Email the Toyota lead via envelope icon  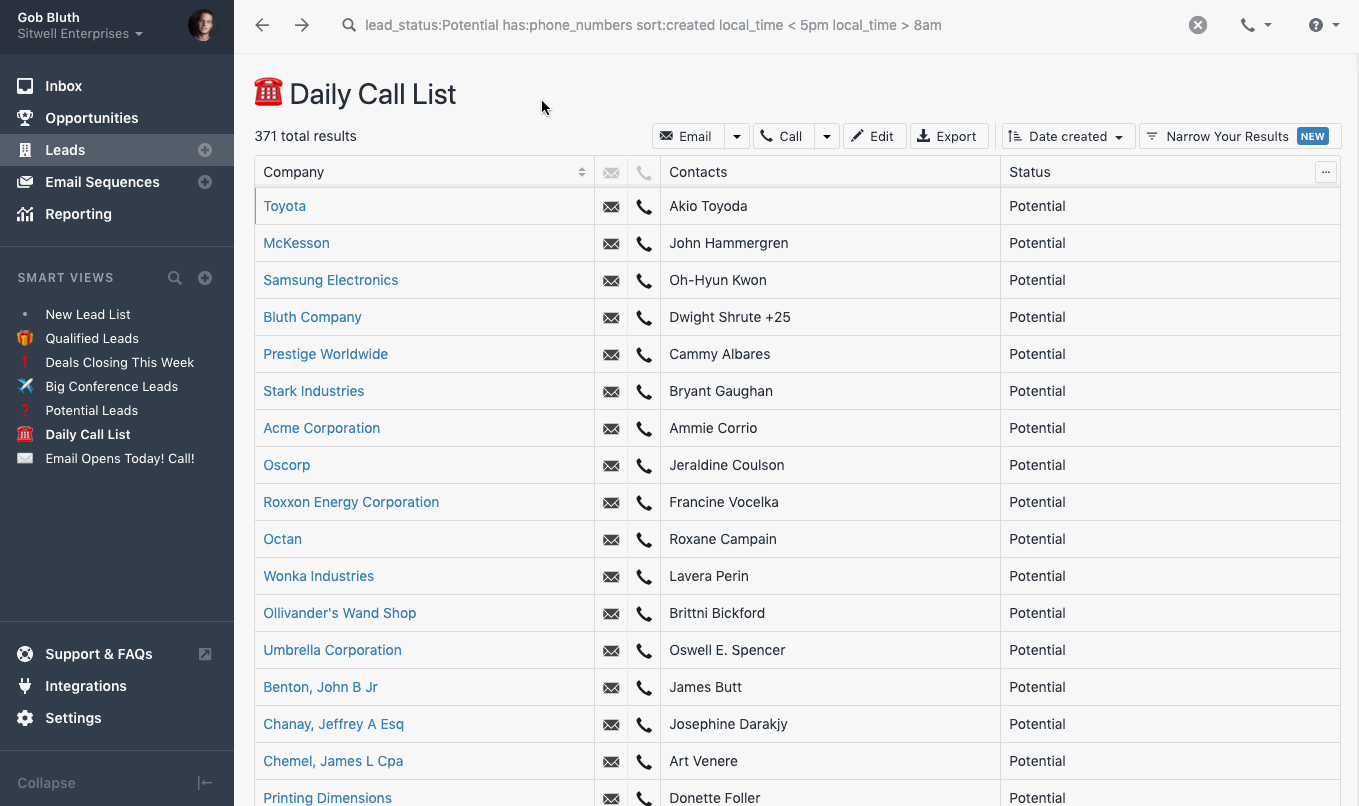[x=611, y=207]
